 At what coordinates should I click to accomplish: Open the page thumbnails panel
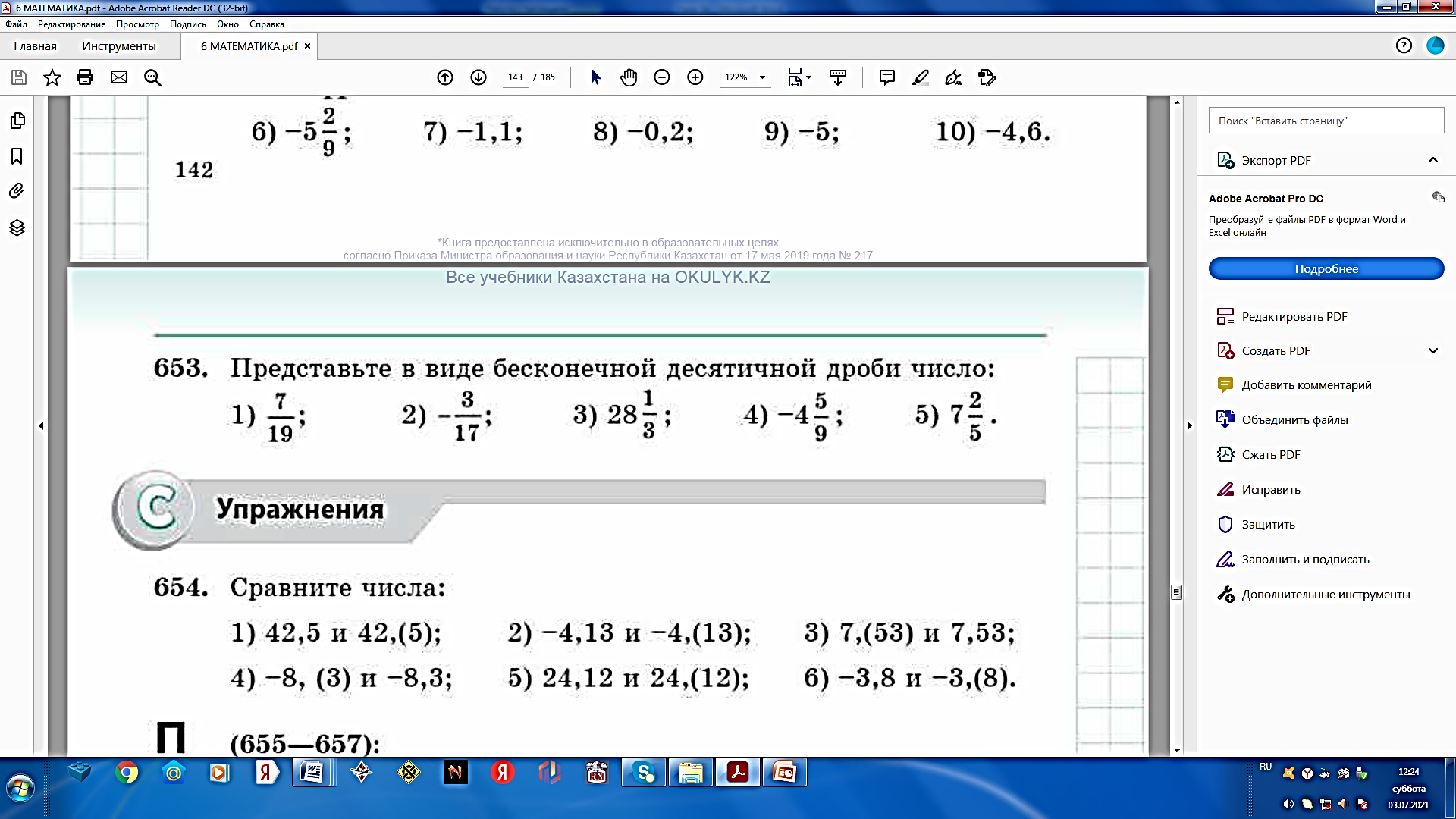17,121
